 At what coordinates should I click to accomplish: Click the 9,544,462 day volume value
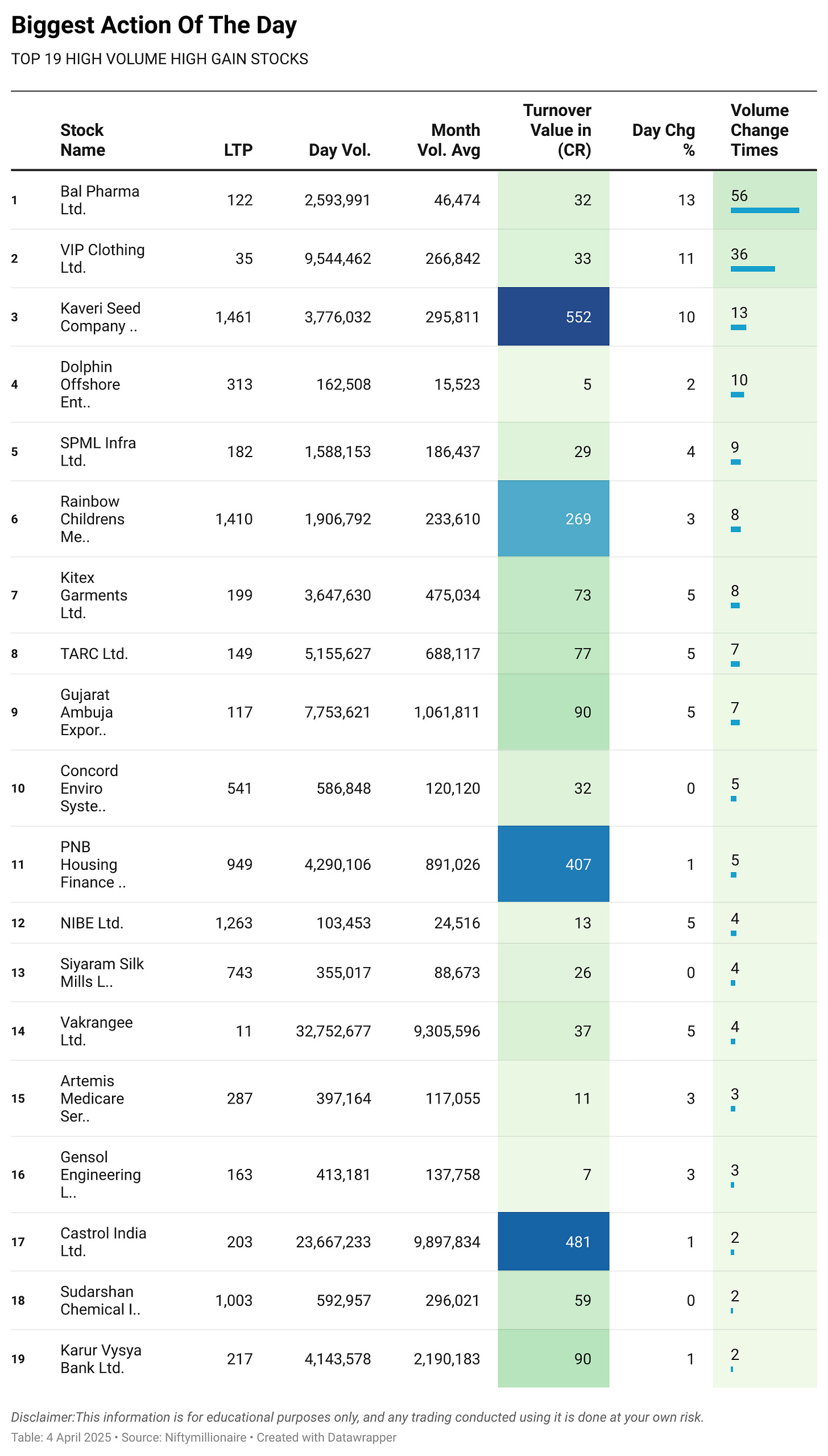pos(337,259)
